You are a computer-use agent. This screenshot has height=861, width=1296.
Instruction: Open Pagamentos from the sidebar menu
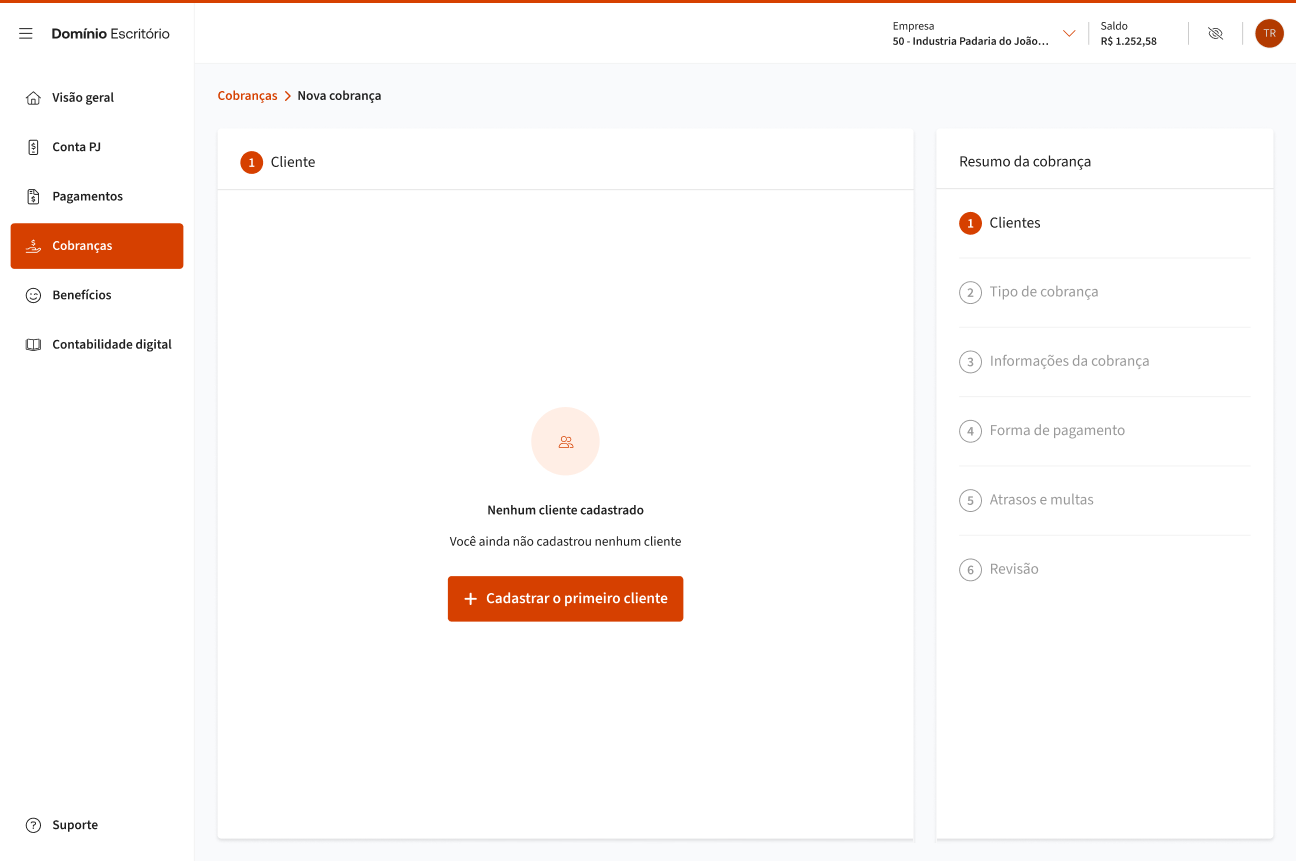pos(87,197)
